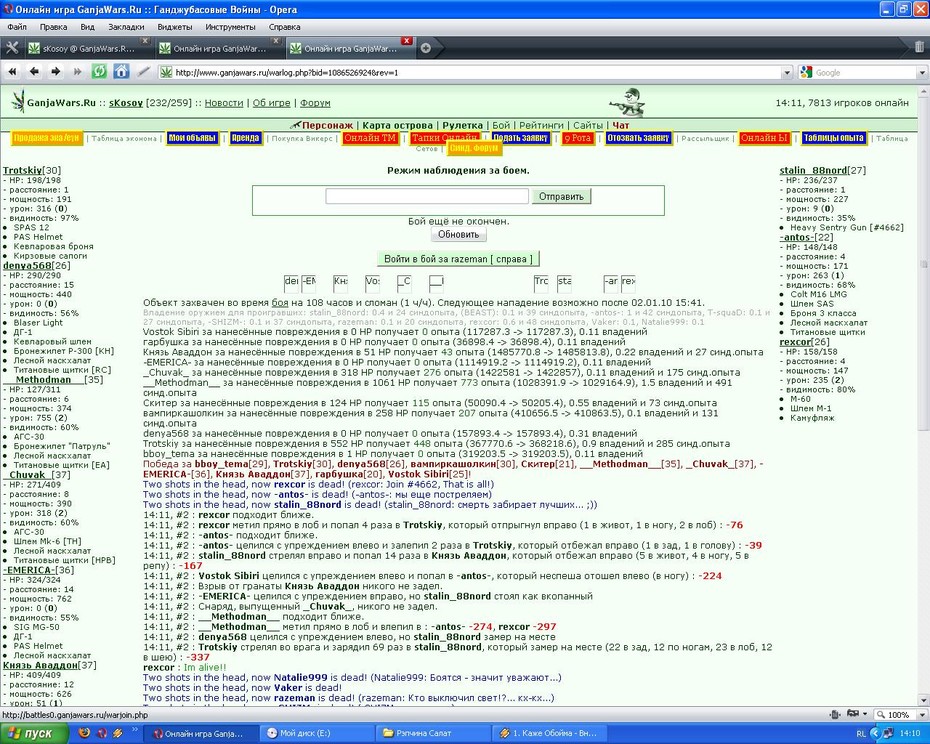
Task: Reload the page with green refresh icon
Action: point(99,72)
